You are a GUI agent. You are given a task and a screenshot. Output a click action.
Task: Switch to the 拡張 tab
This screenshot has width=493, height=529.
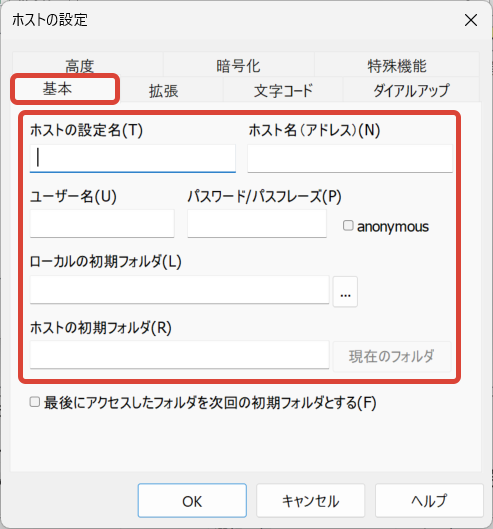click(x=164, y=91)
